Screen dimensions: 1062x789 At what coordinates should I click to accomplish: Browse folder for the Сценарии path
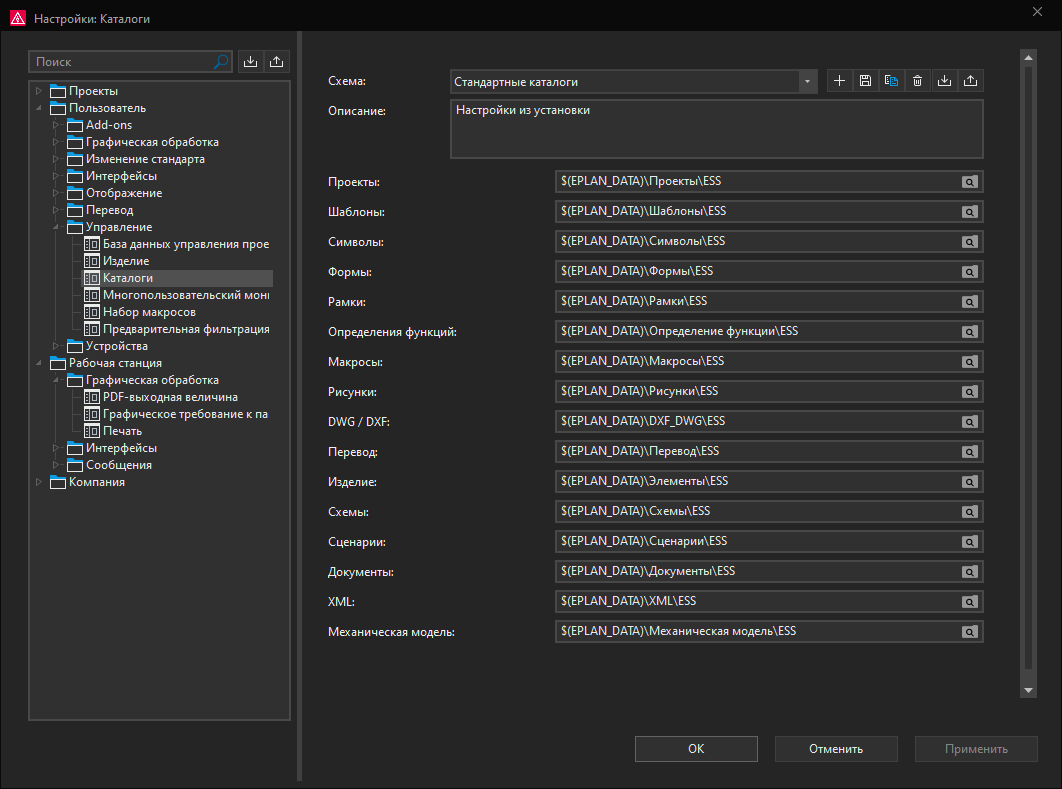[970, 542]
